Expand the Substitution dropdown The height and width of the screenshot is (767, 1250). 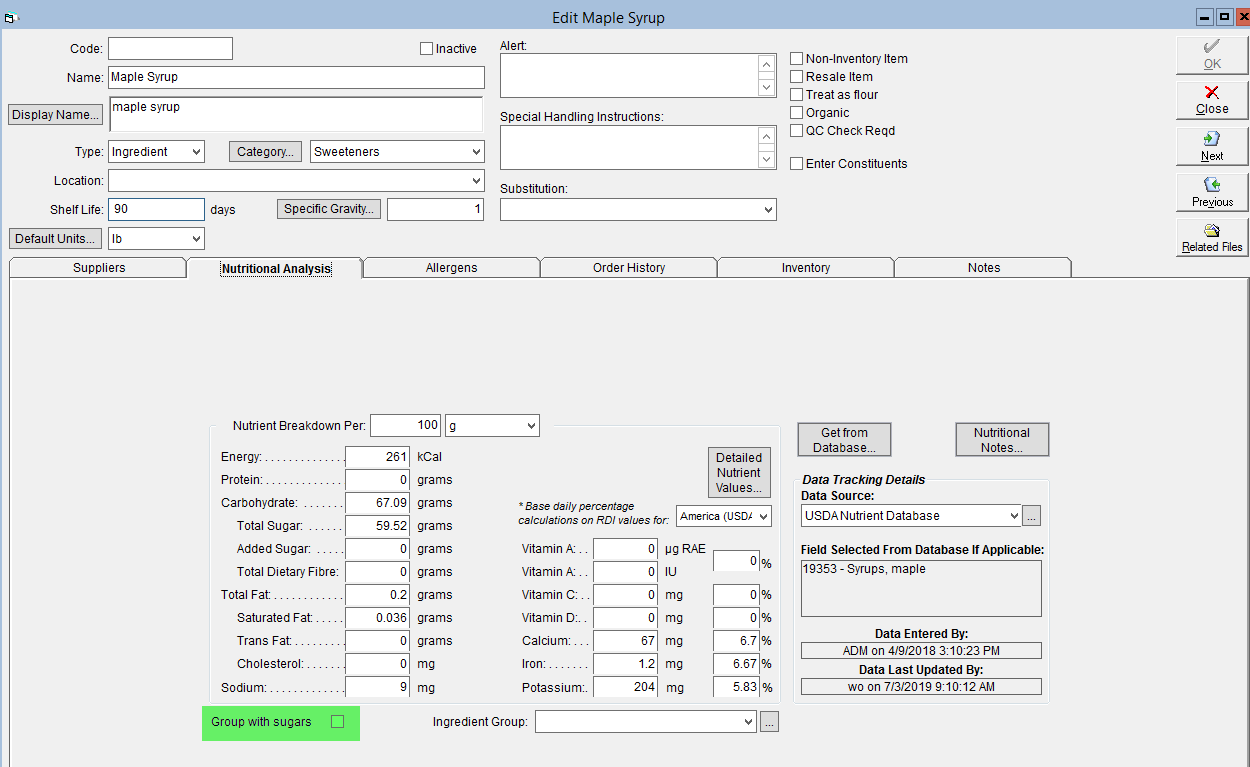(638, 210)
